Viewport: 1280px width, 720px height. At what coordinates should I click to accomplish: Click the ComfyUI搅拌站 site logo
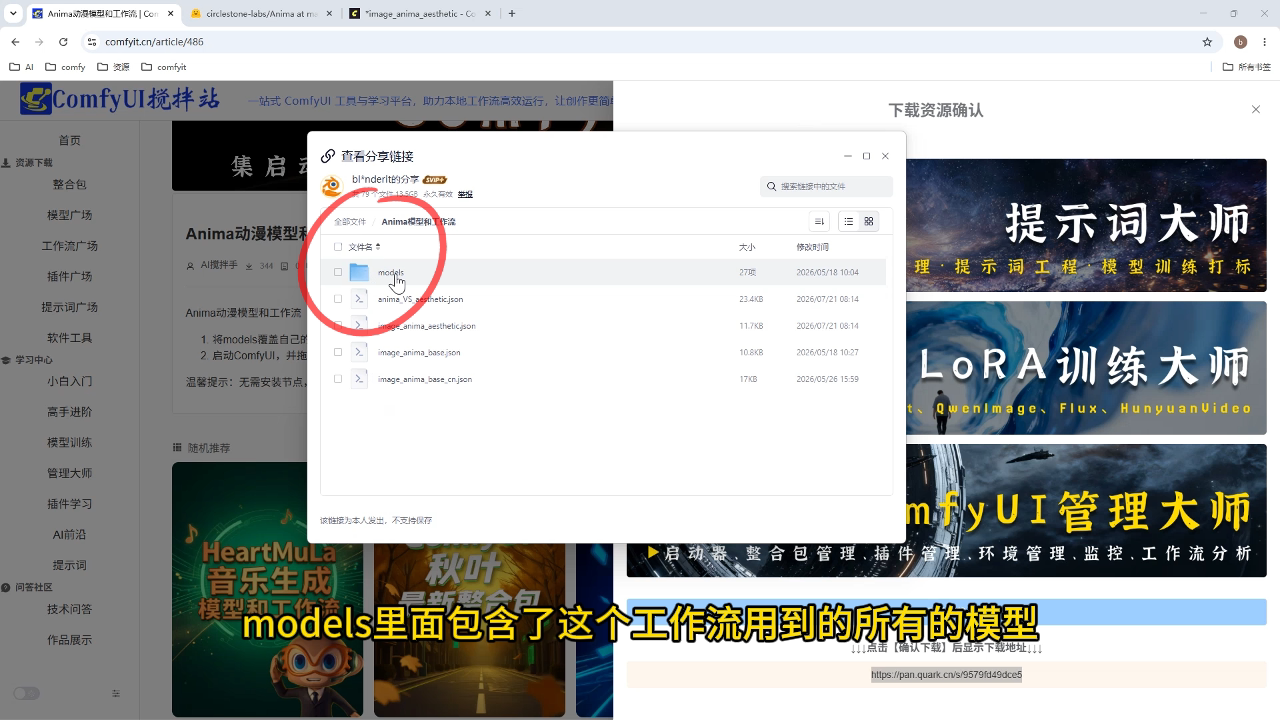[120, 99]
